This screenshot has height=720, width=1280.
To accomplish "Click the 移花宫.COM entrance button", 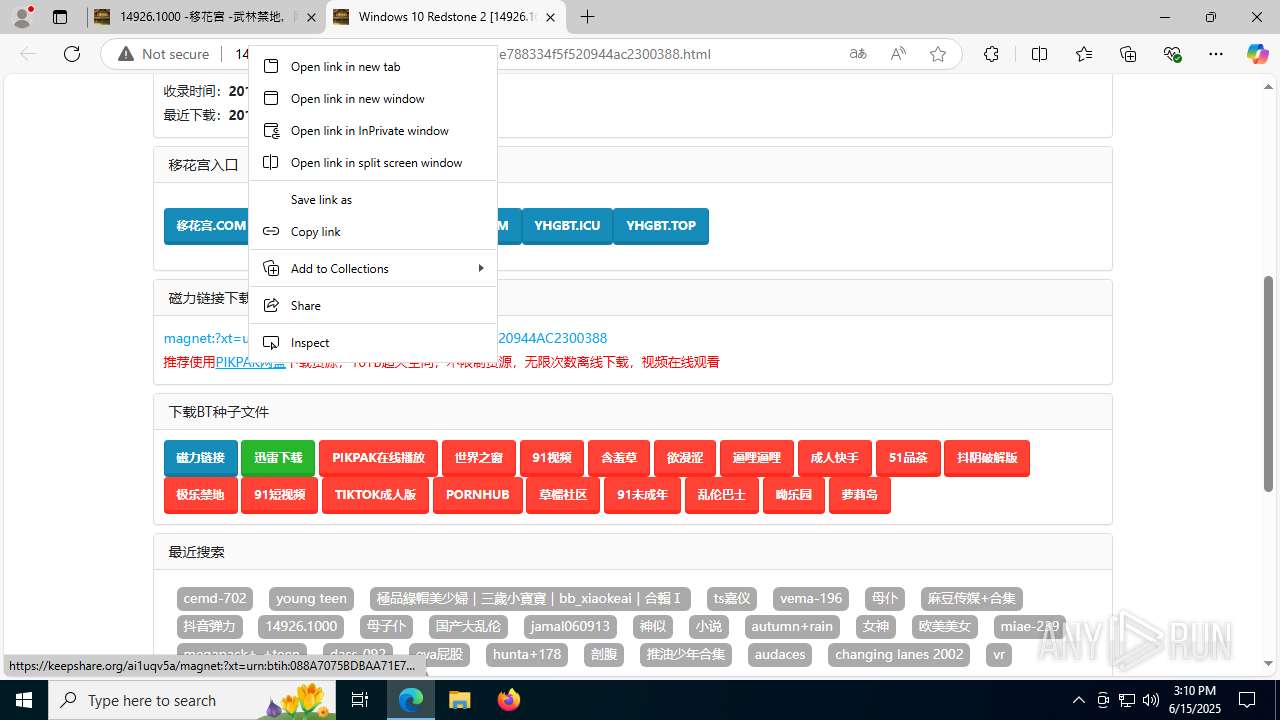I will point(207,226).
